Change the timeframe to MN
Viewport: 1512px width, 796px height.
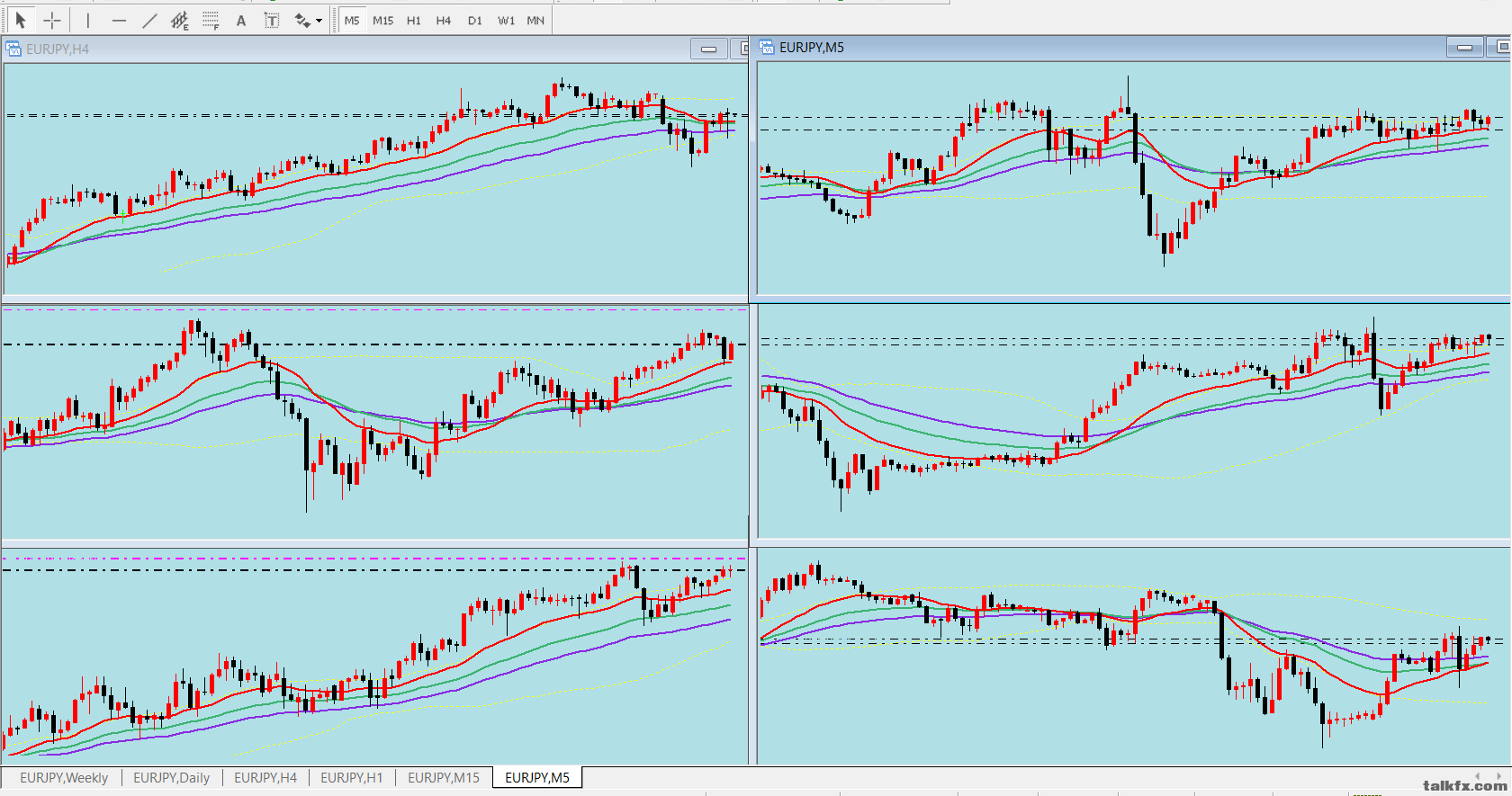click(535, 20)
